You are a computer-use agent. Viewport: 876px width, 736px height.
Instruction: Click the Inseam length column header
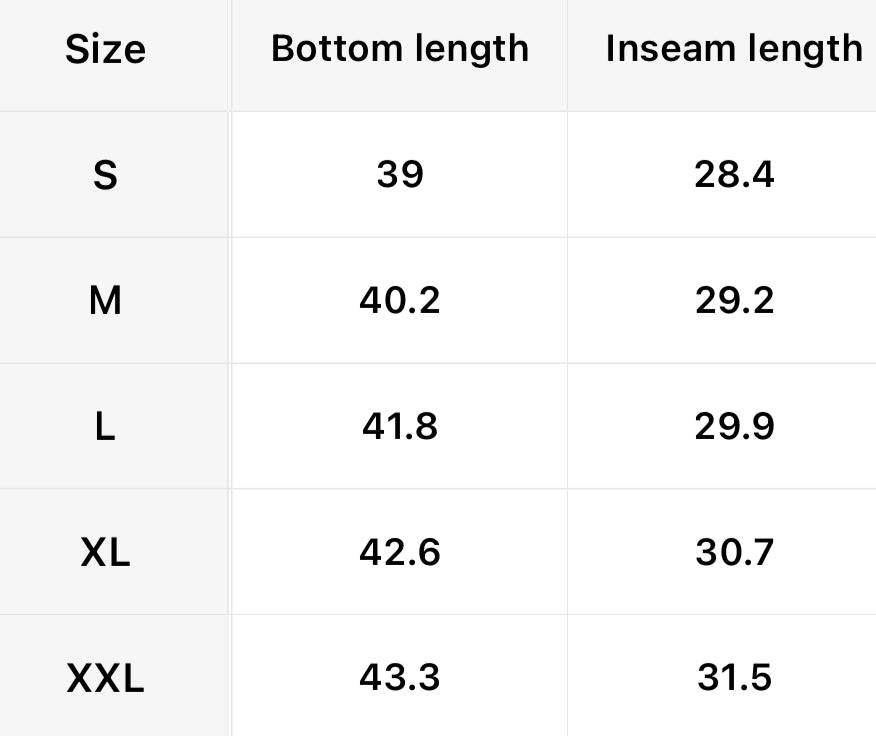[733, 49]
